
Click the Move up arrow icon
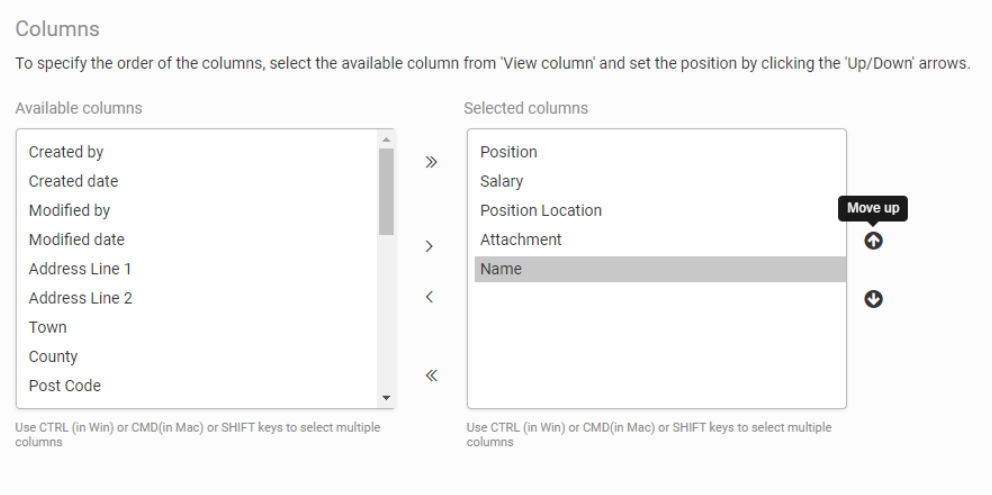pyautogui.click(x=873, y=241)
